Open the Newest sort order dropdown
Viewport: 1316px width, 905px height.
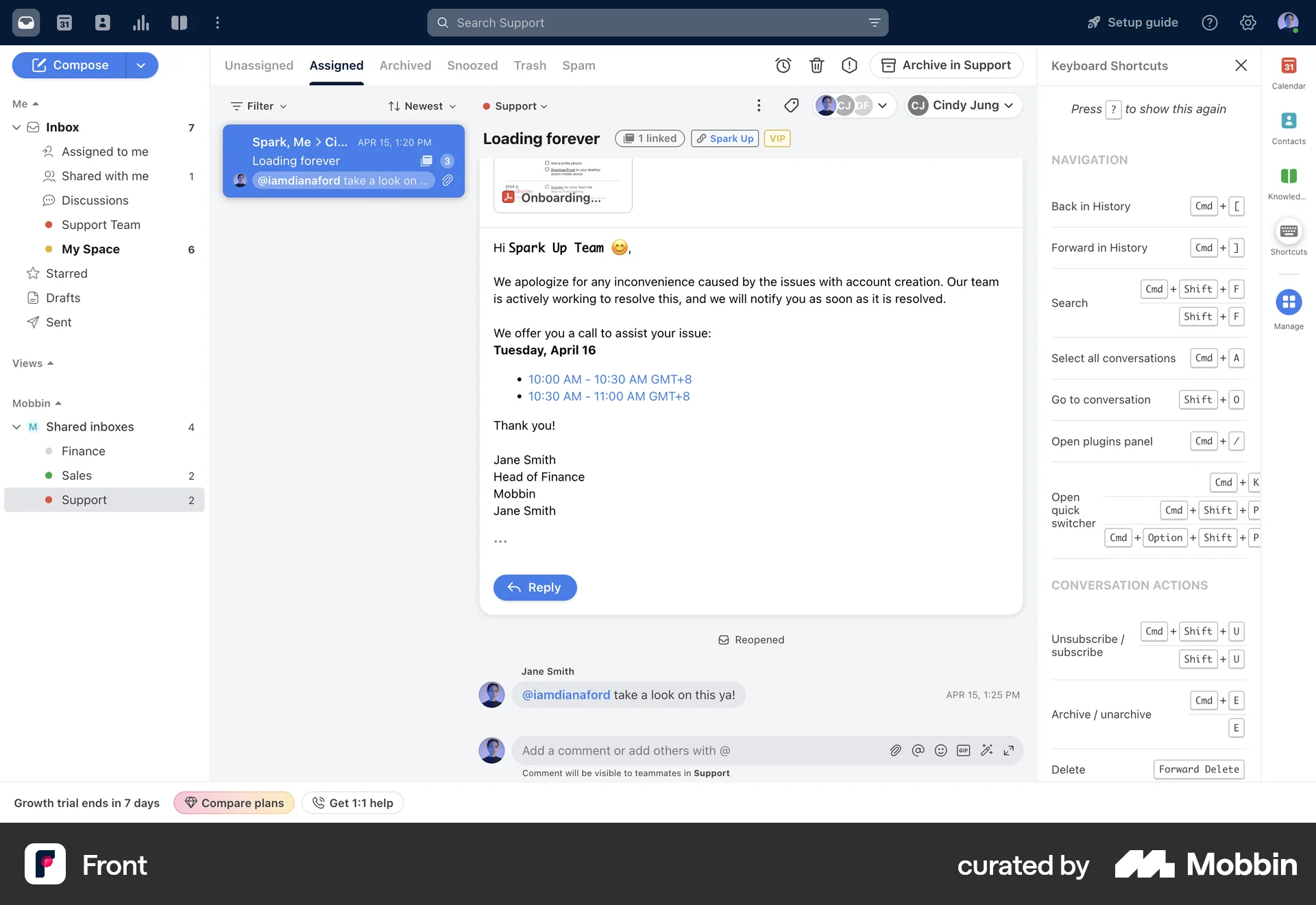coord(422,106)
